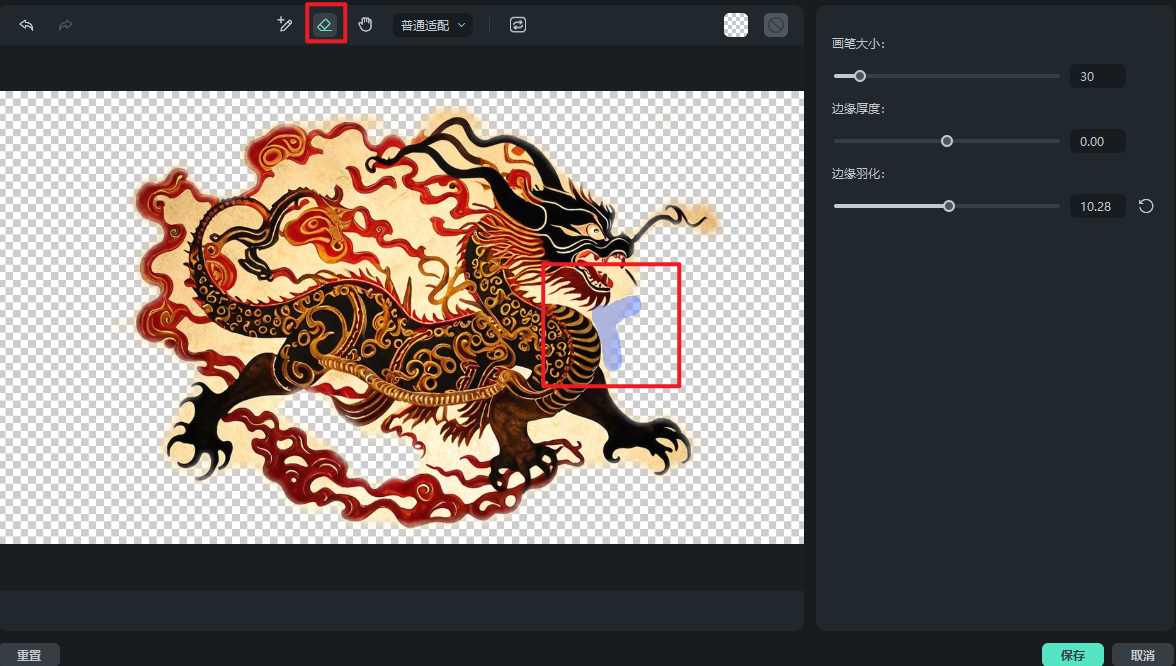1176x666 pixels.
Task: Adjust the 边缘厚度 slider handle
Action: point(946,141)
